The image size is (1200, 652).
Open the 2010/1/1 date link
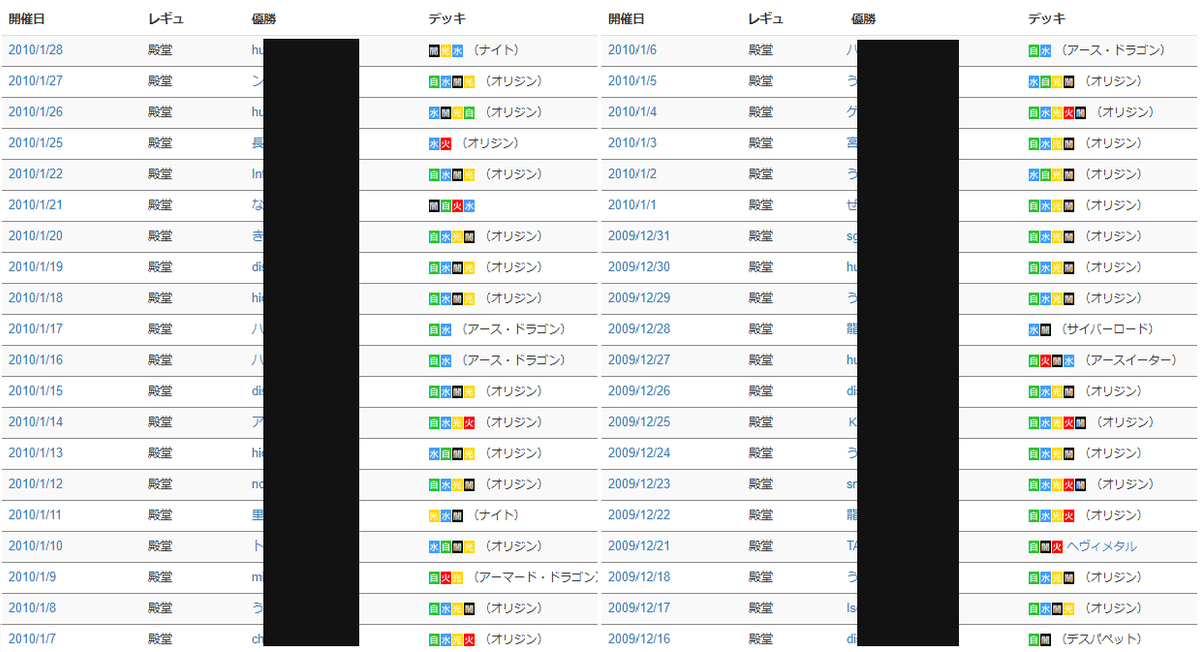pyautogui.click(x=632, y=205)
